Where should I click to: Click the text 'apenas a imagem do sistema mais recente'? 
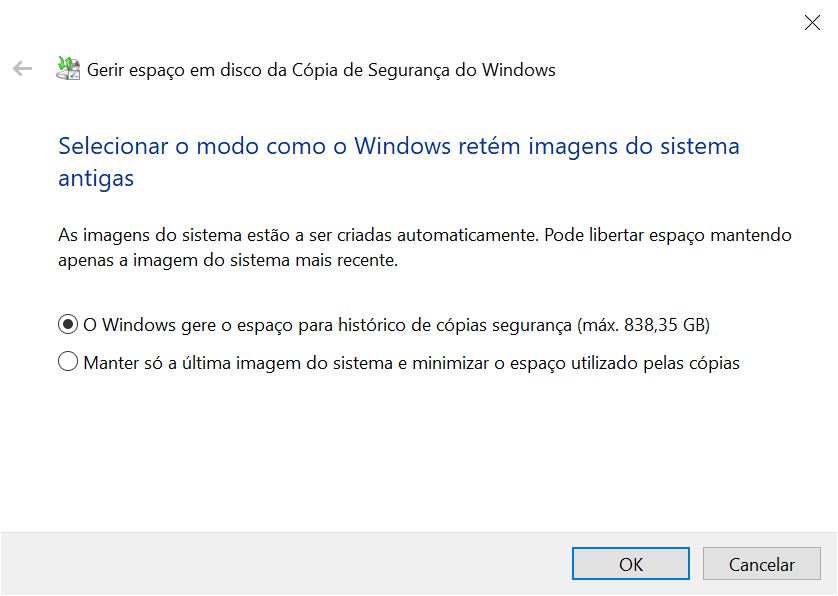[228, 261]
